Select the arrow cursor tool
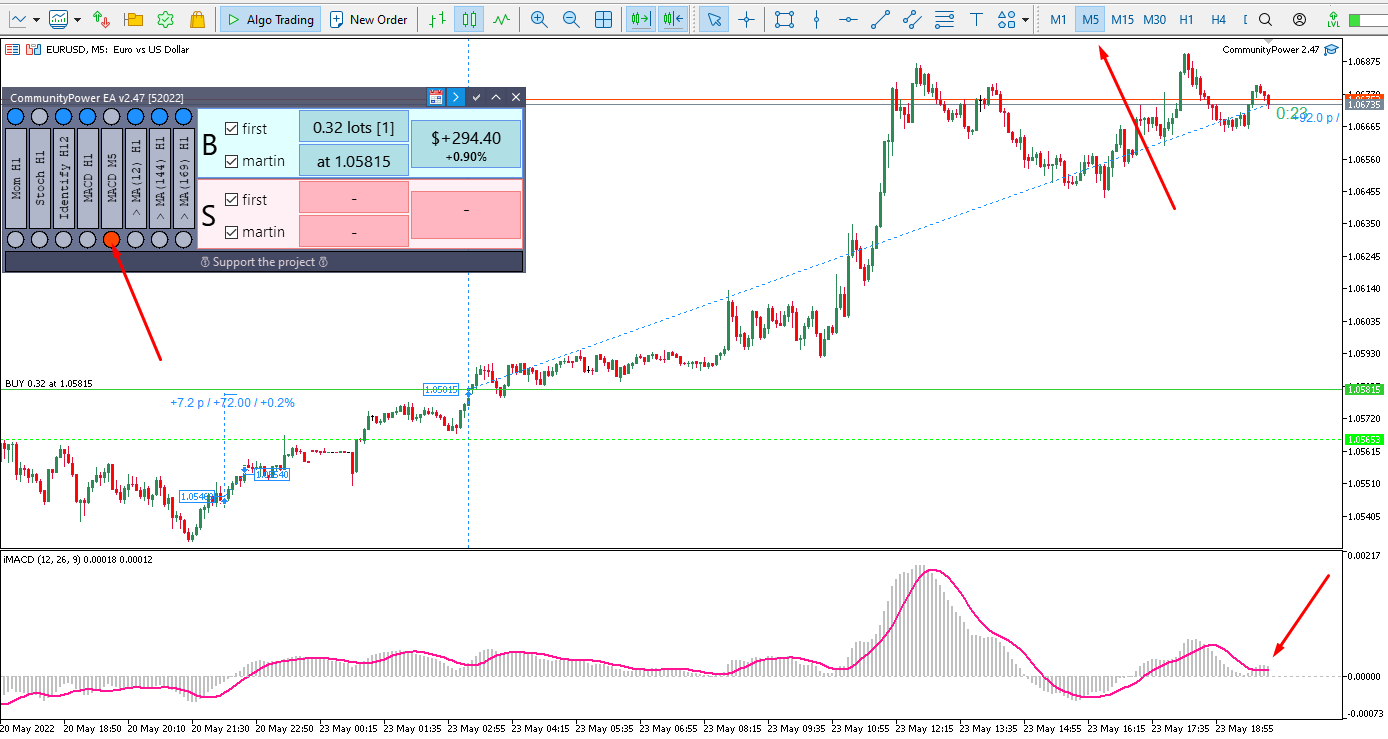The image size is (1388, 739). pos(714,19)
